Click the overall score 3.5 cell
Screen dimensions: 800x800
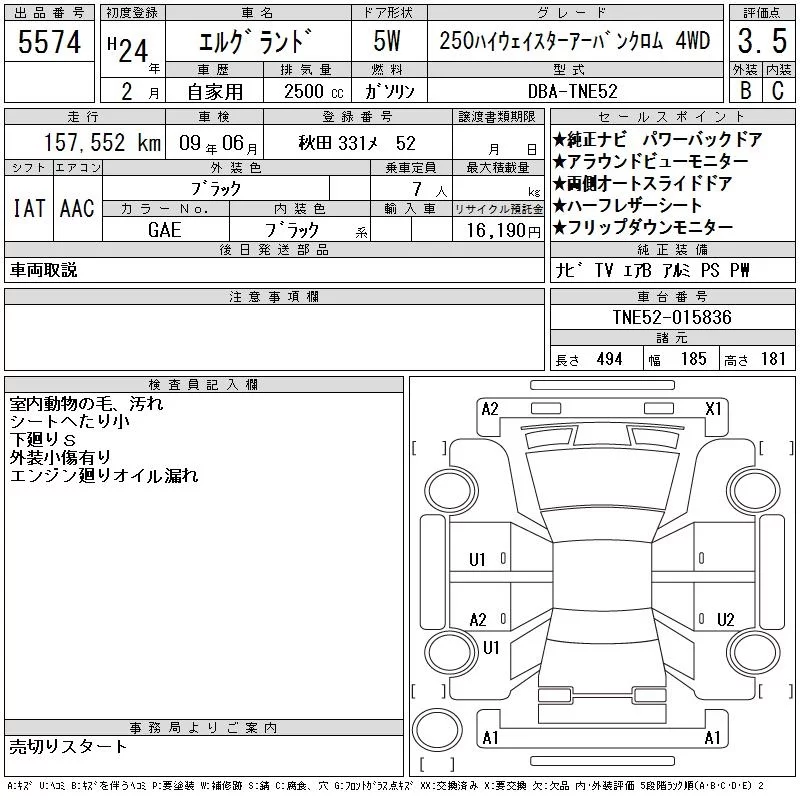point(762,41)
